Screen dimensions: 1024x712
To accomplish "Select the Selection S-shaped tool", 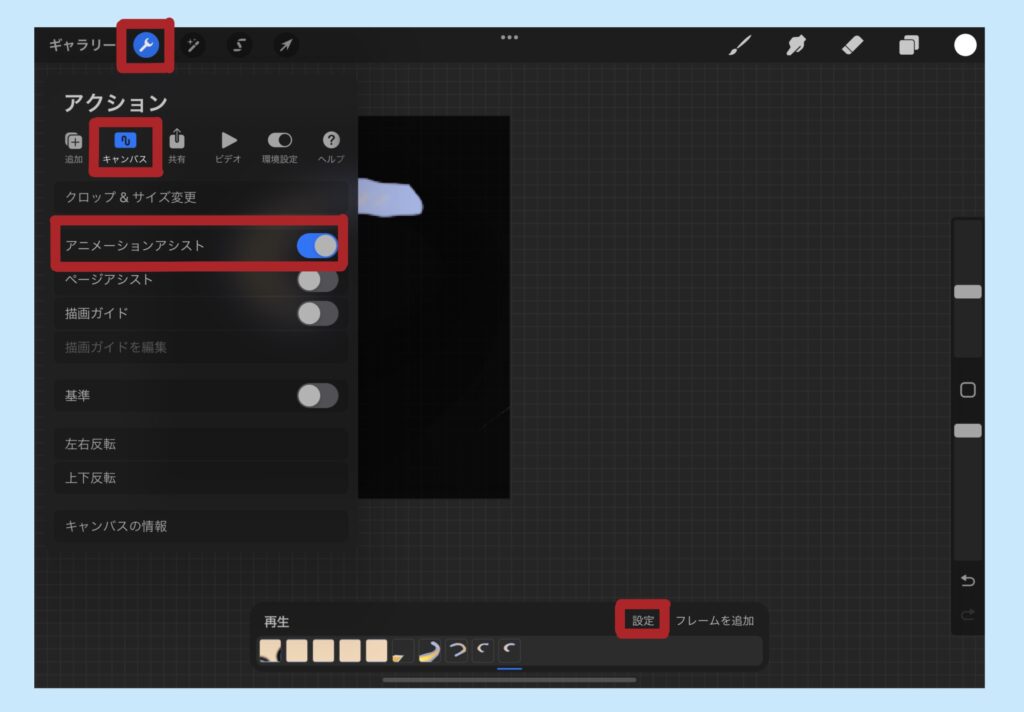I will pyautogui.click(x=240, y=45).
